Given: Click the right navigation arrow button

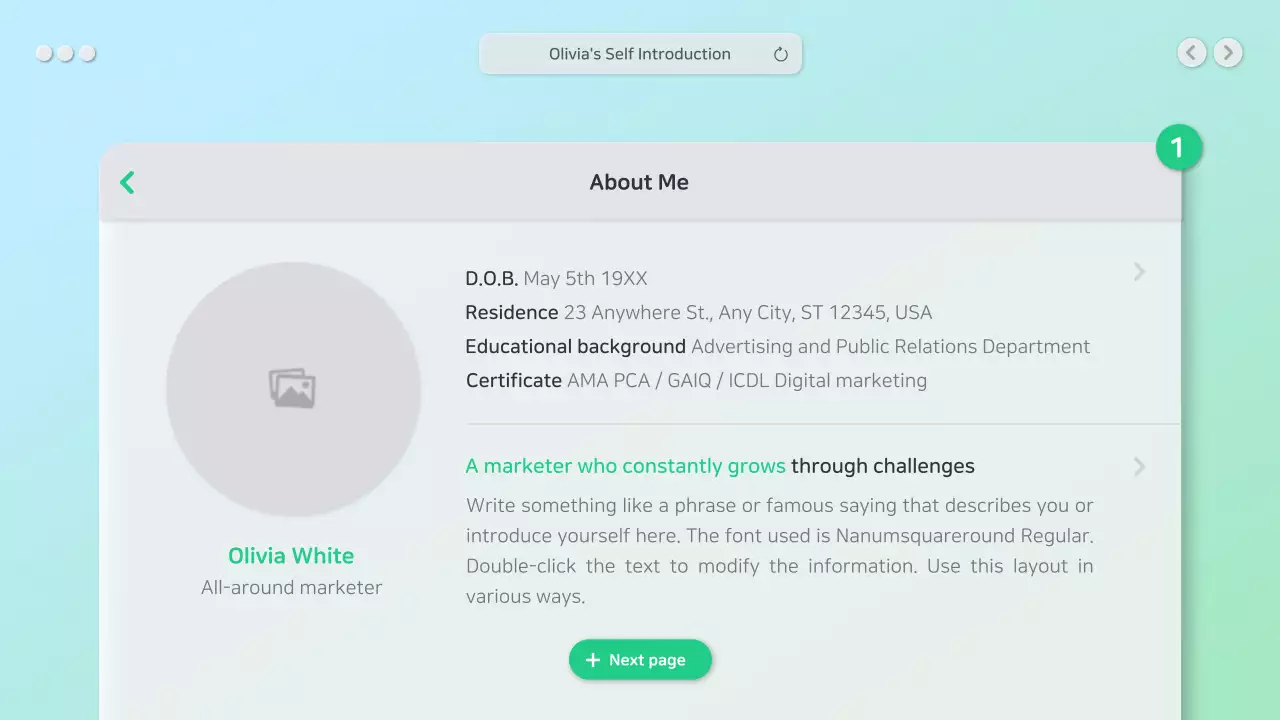Looking at the screenshot, I should point(1228,52).
